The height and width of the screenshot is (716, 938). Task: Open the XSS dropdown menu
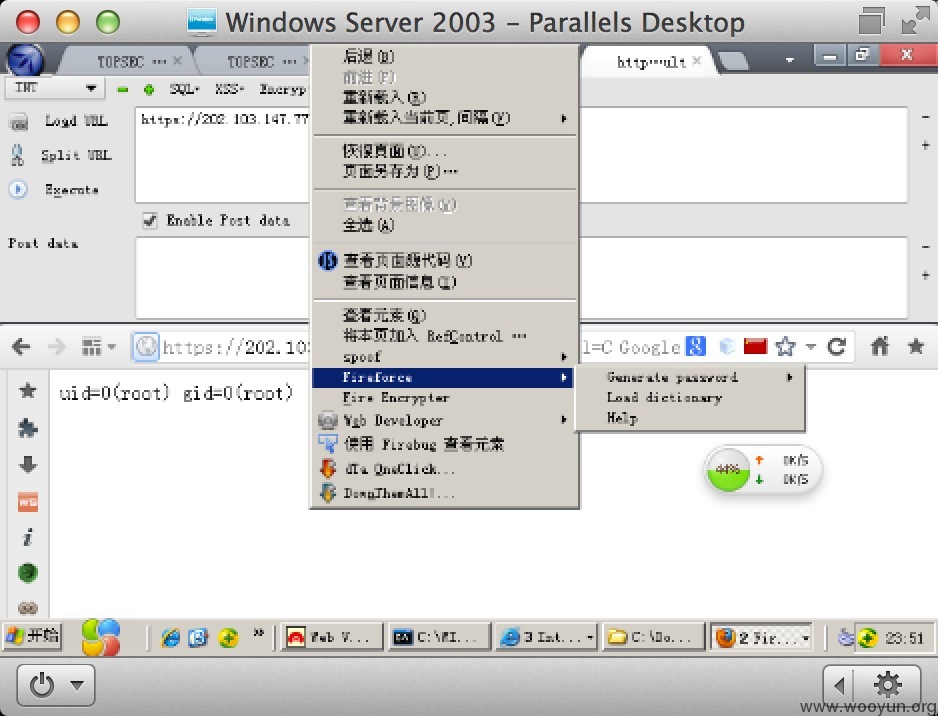tap(229, 89)
